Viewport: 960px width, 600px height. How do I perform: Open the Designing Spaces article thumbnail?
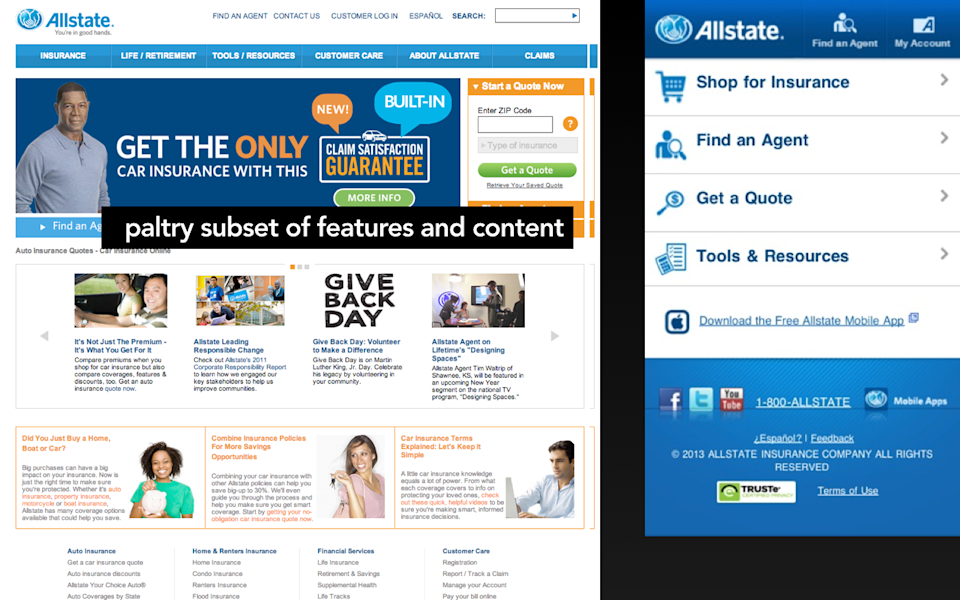tap(478, 301)
